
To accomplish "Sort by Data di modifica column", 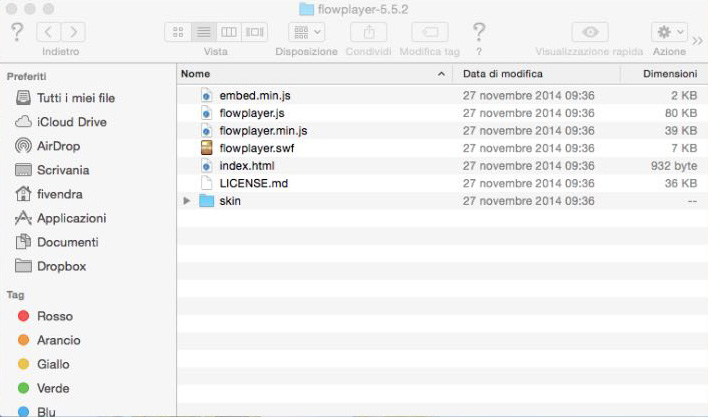I will [x=534, y=74].
